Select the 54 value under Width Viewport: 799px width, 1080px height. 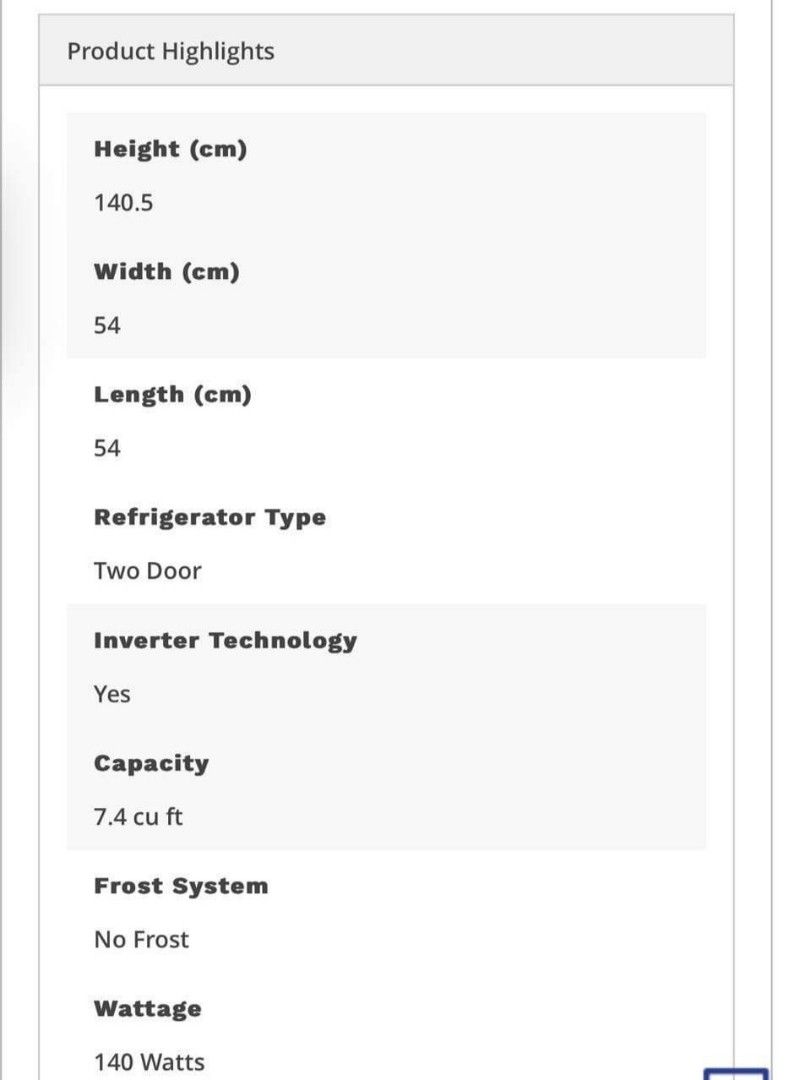(x=107, y=326)
